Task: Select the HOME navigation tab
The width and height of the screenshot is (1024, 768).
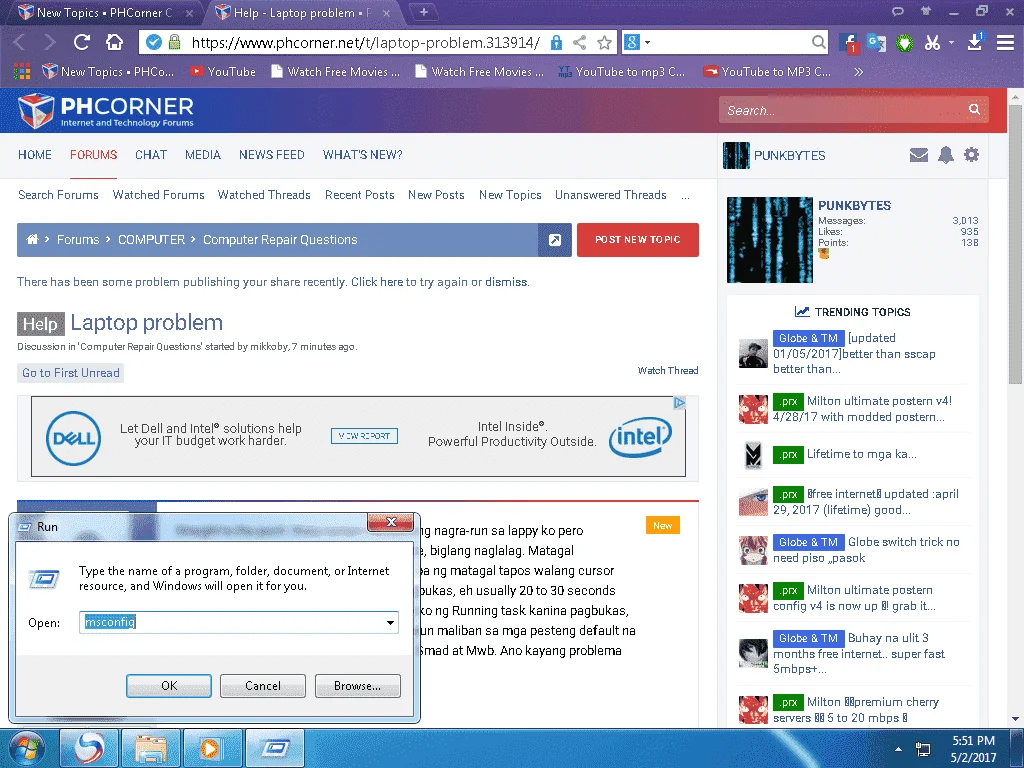Action: 35,155
